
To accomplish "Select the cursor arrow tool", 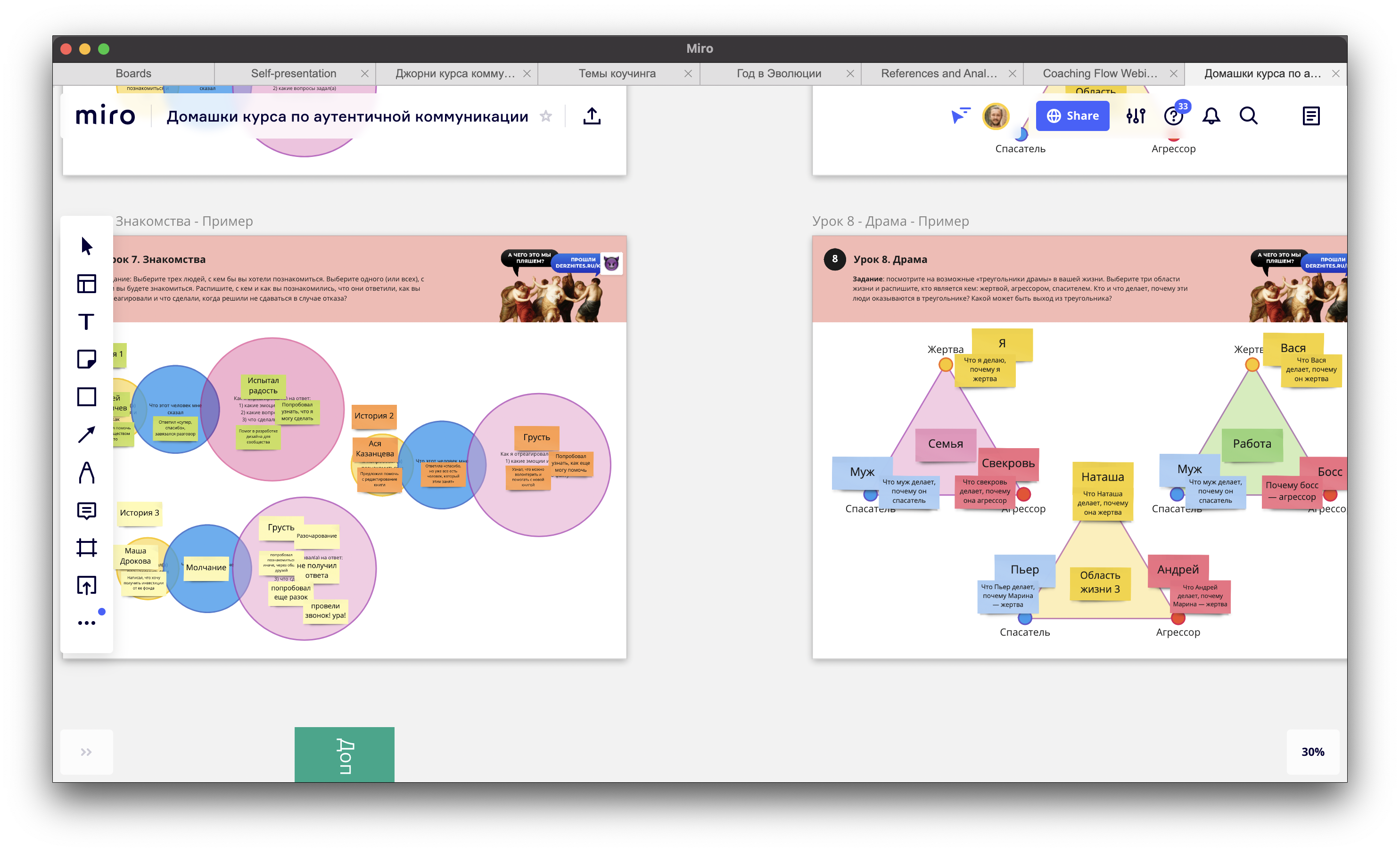I will coord(86,246).
